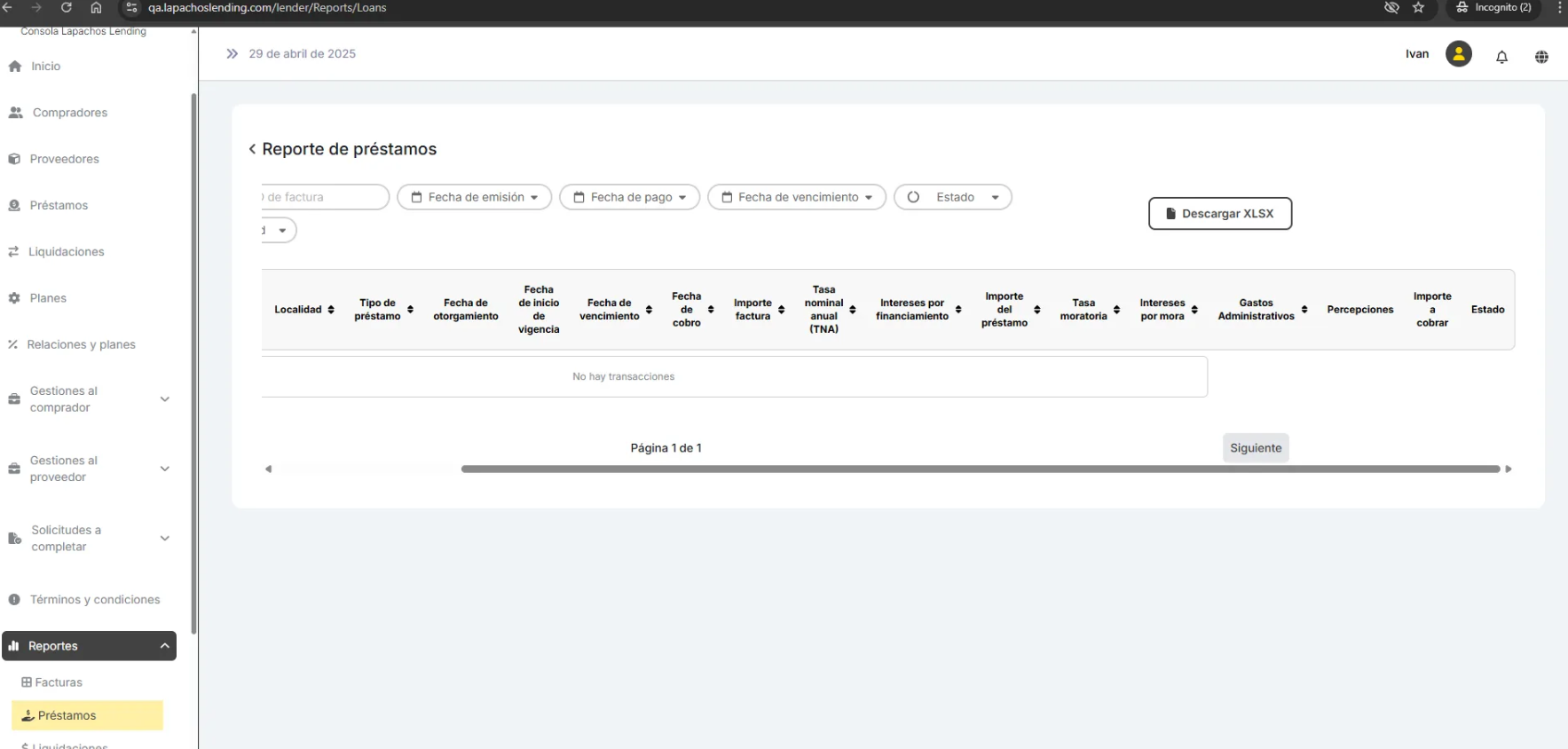Viewport: 1568px width, 749px height.
Task: Select Facturas under Reportes
Action: [x=59, y=682]
